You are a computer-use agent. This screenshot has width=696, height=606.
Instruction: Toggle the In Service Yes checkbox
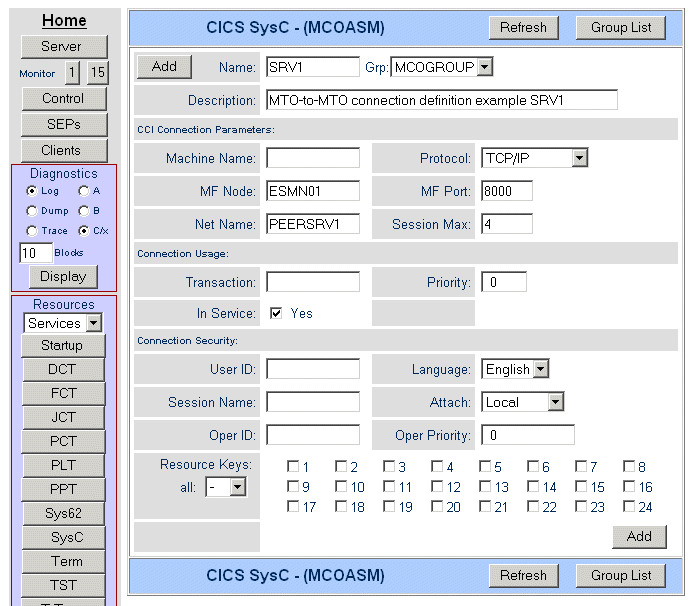tap(277, 313)
